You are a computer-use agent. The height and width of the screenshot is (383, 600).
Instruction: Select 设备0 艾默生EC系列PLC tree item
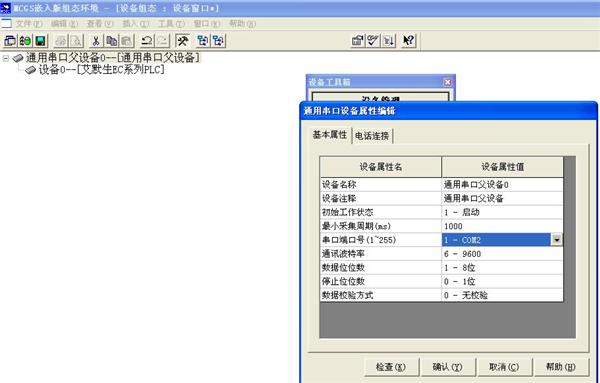tap(101, 70)
